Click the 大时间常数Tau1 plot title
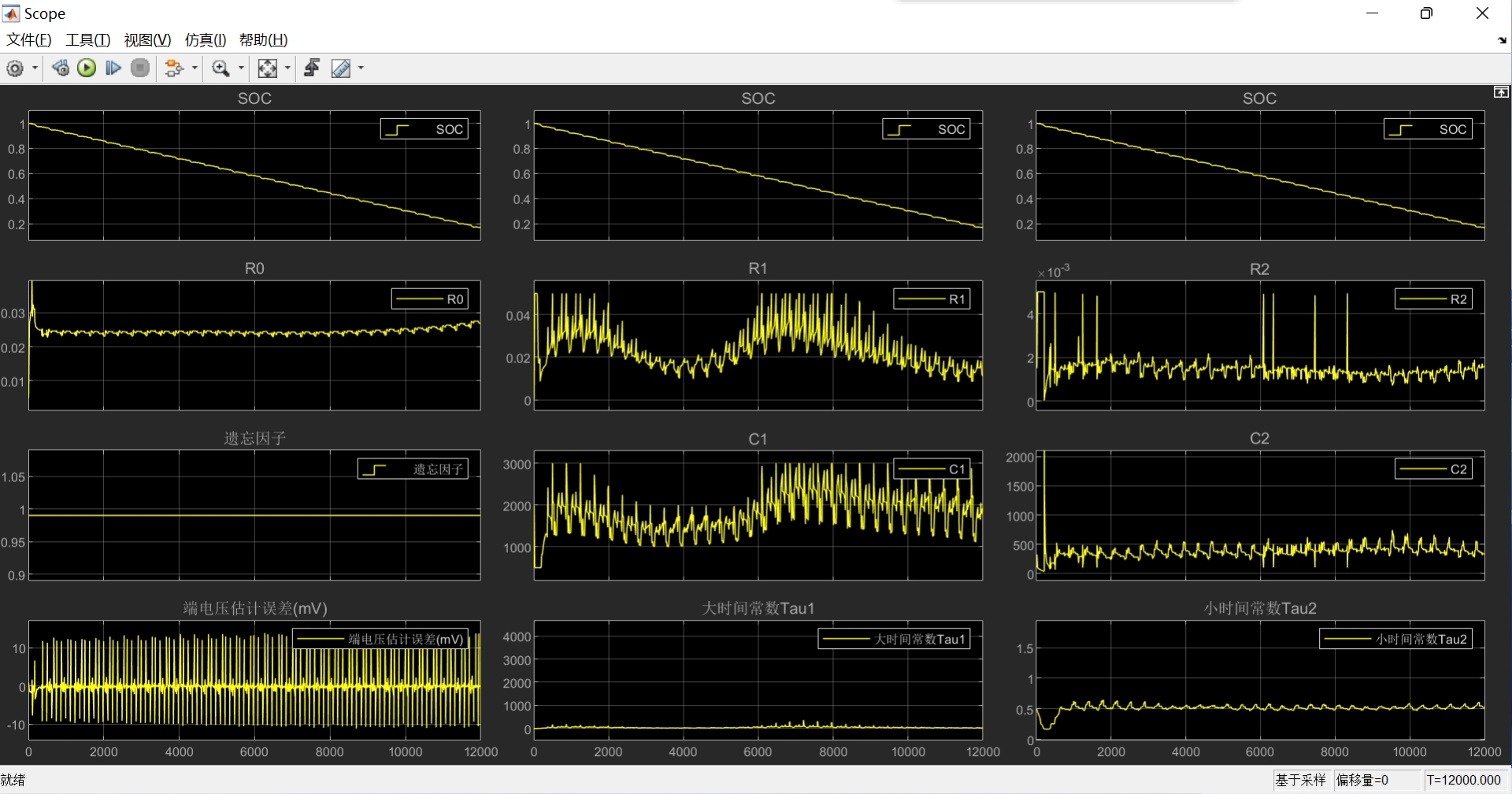 tap(758, 608)
